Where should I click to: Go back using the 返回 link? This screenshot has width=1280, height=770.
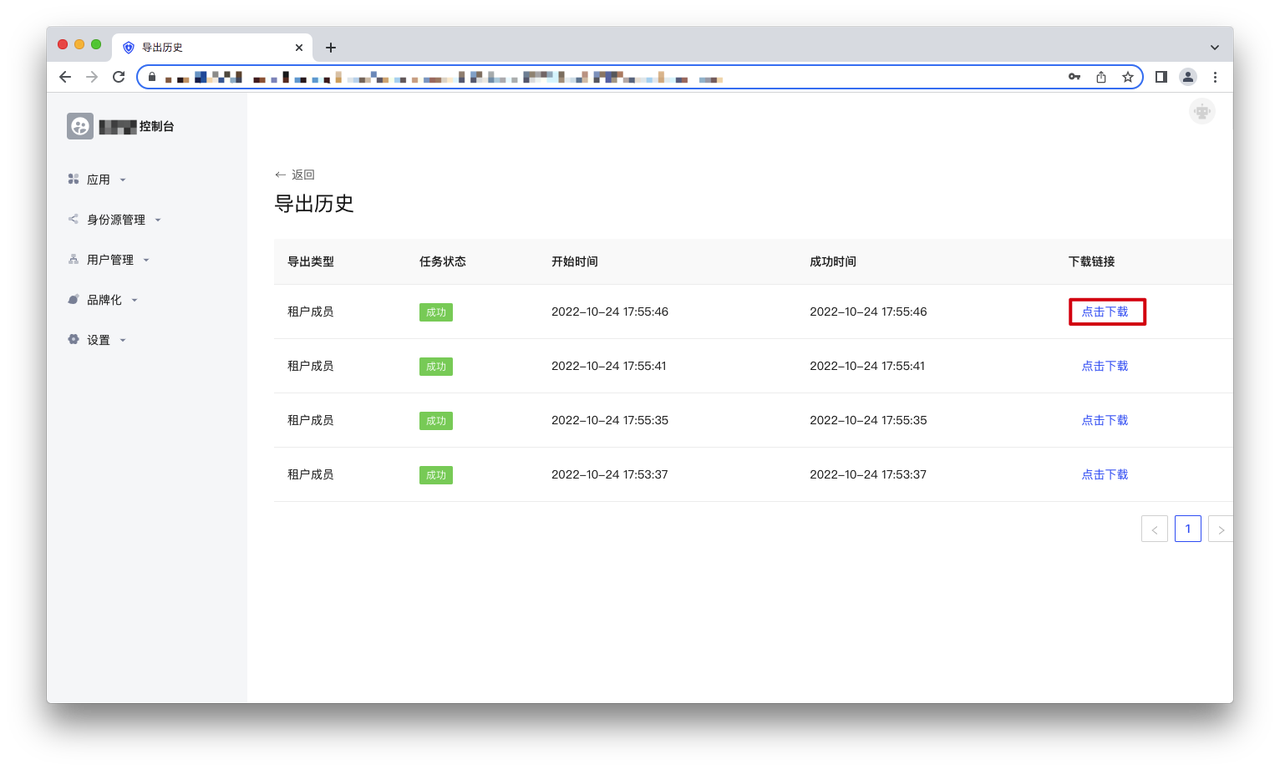click(x=295, y=175)
